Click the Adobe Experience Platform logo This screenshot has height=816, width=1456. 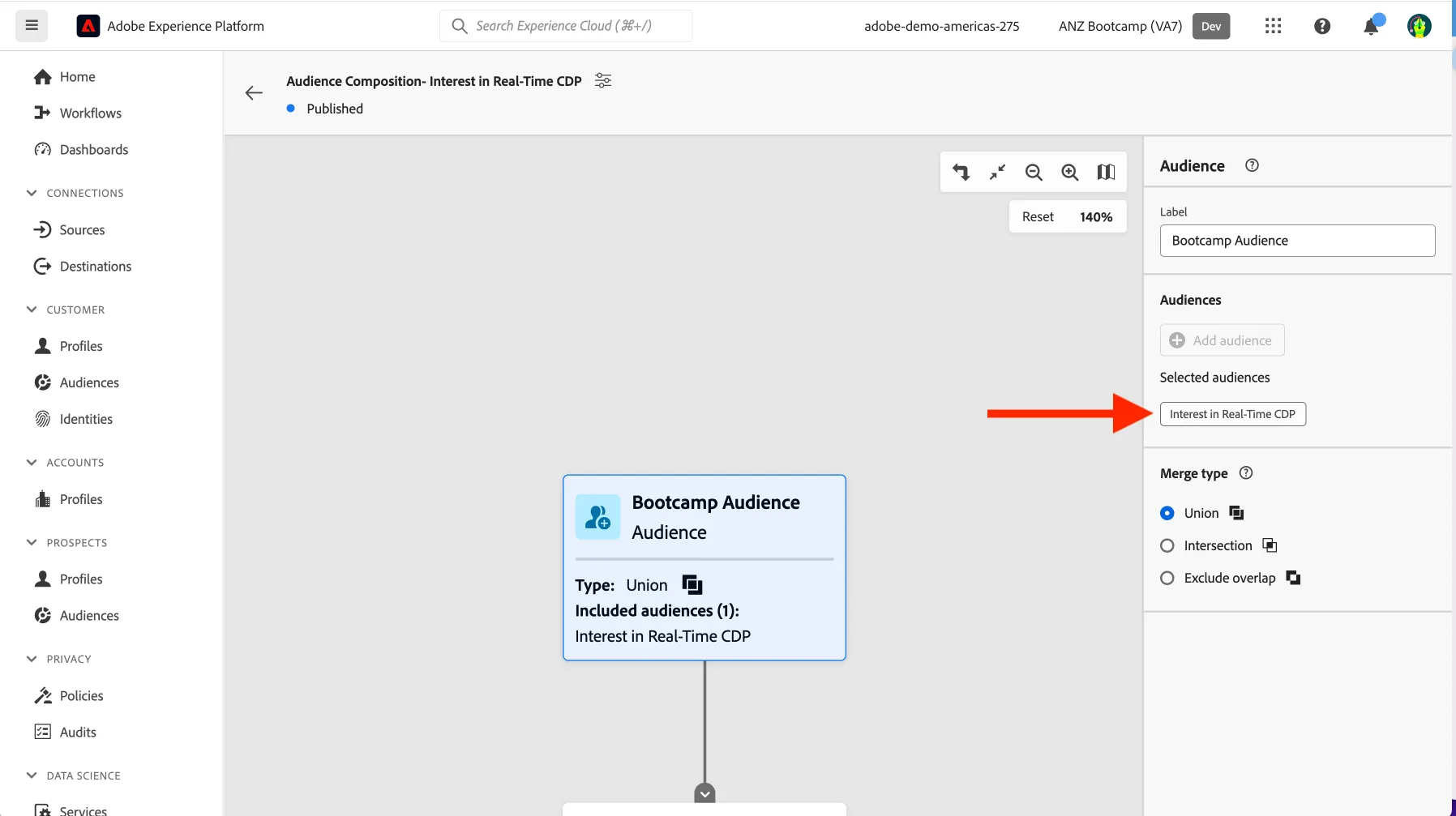88,26
